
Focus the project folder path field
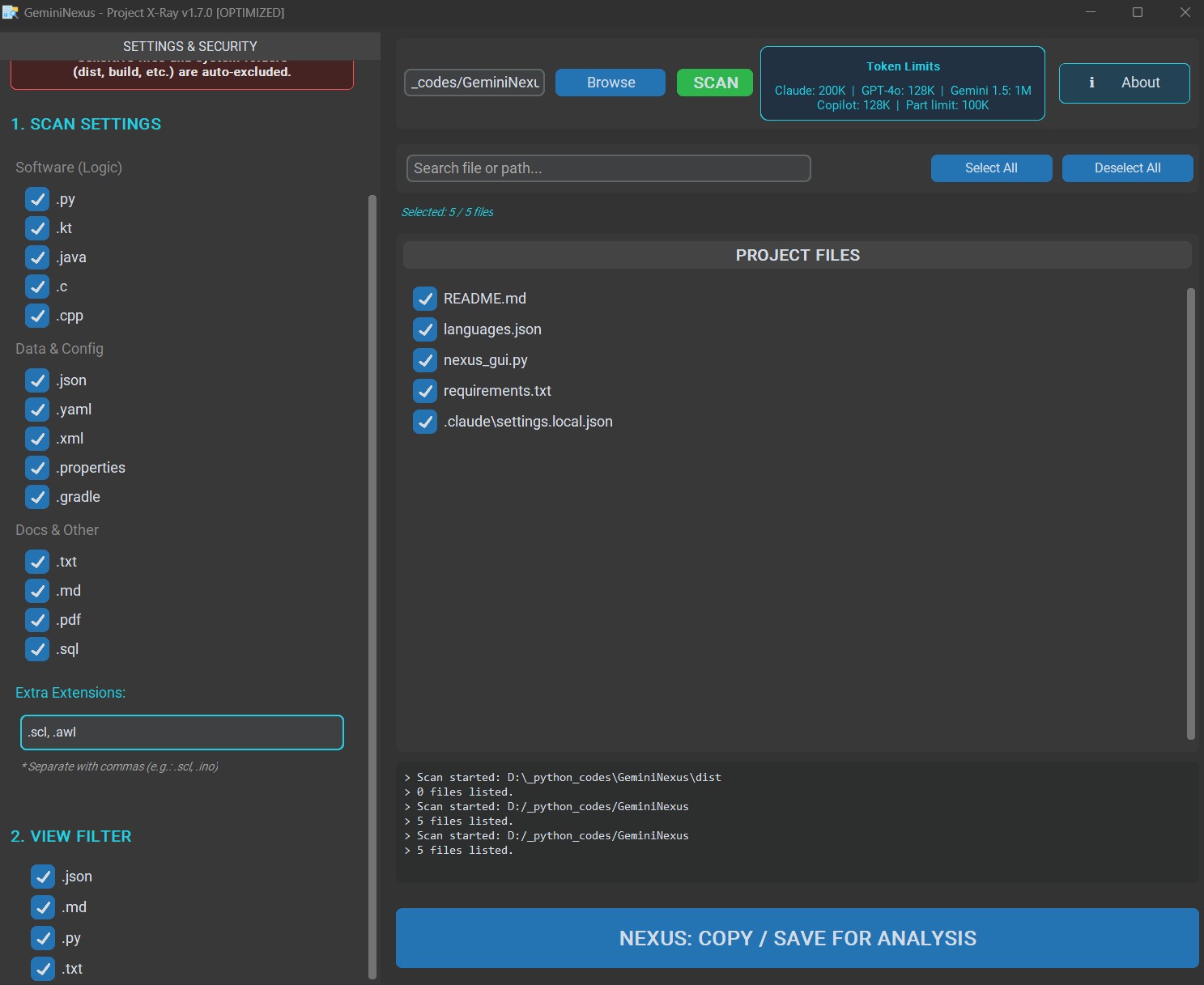click(474, 83)
